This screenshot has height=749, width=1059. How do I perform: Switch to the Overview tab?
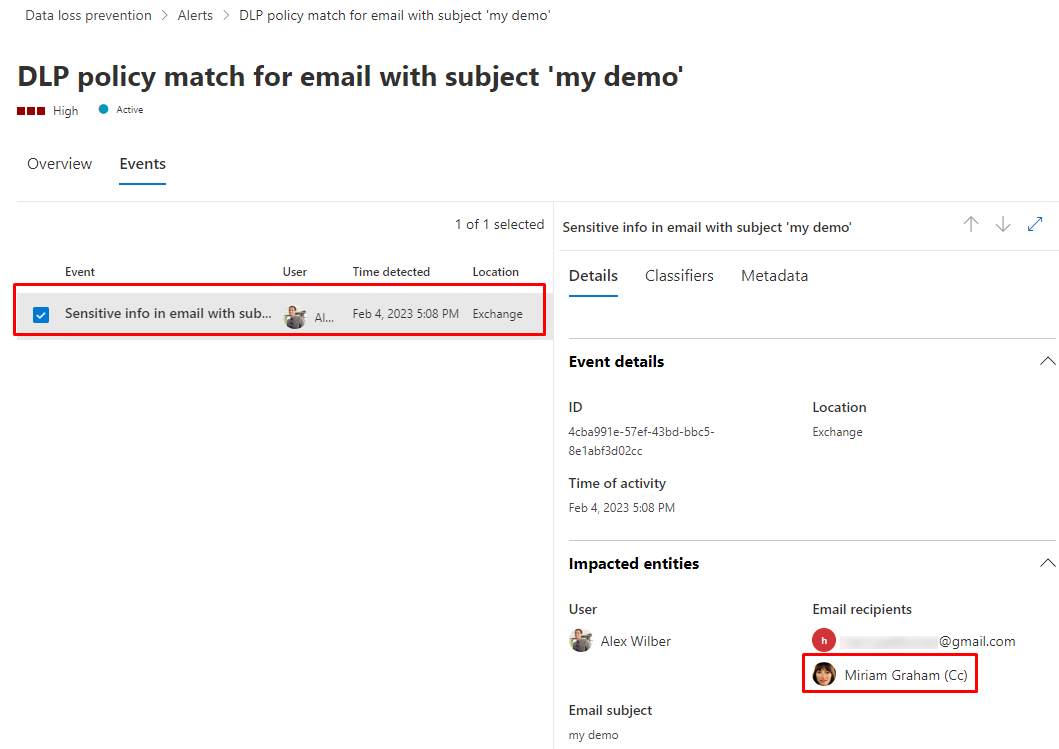60,164
